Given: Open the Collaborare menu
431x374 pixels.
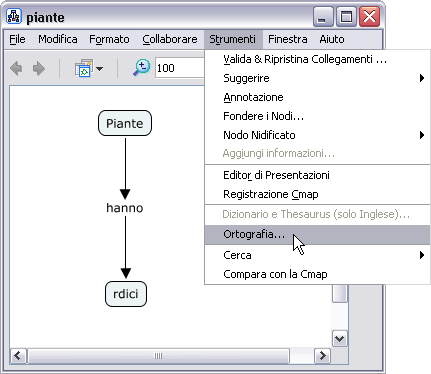Looking at the screenshot, I should pos(170,39).
